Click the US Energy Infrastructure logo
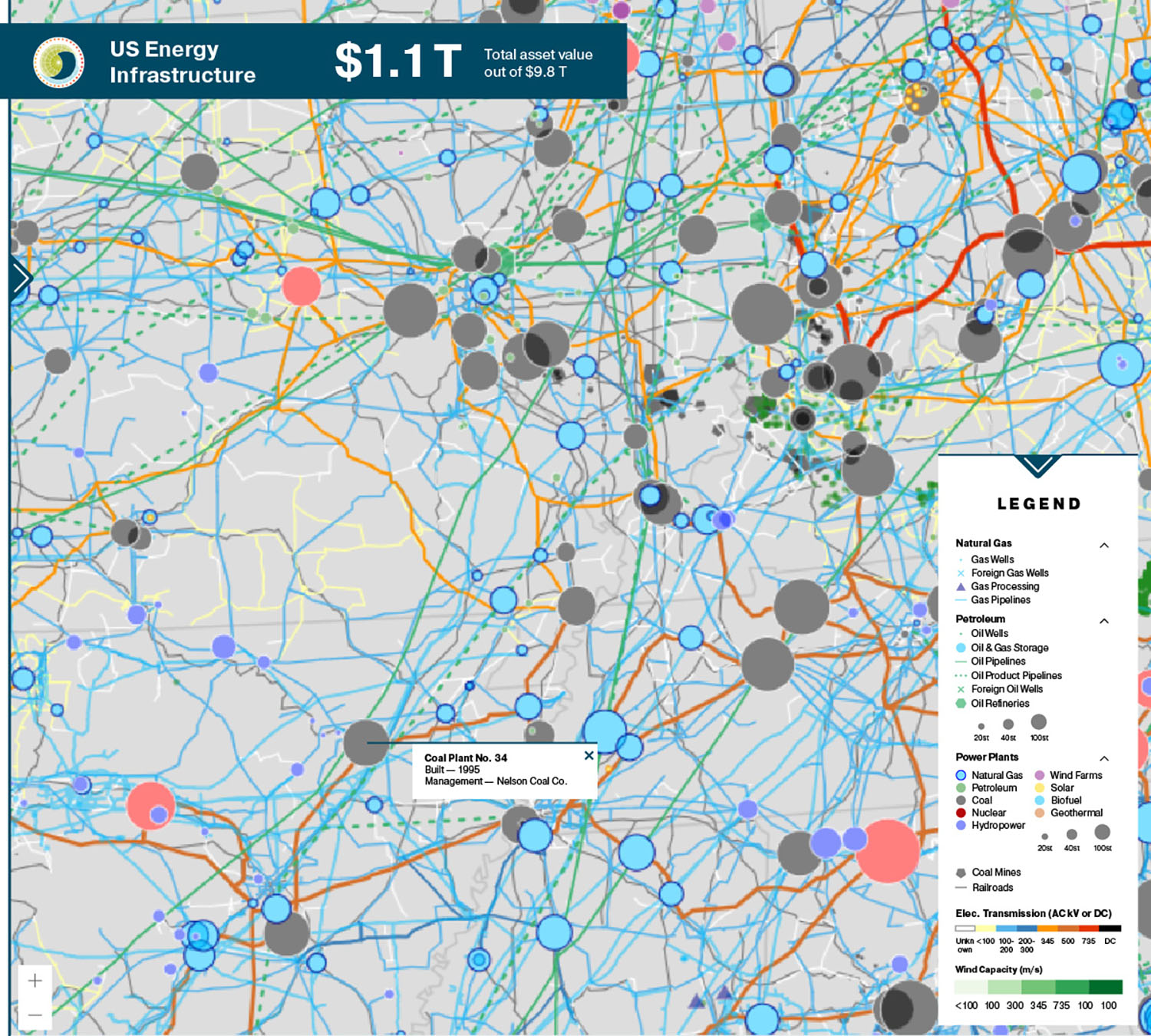Screen dimensions: 1151x1036 tap(58, 62)
